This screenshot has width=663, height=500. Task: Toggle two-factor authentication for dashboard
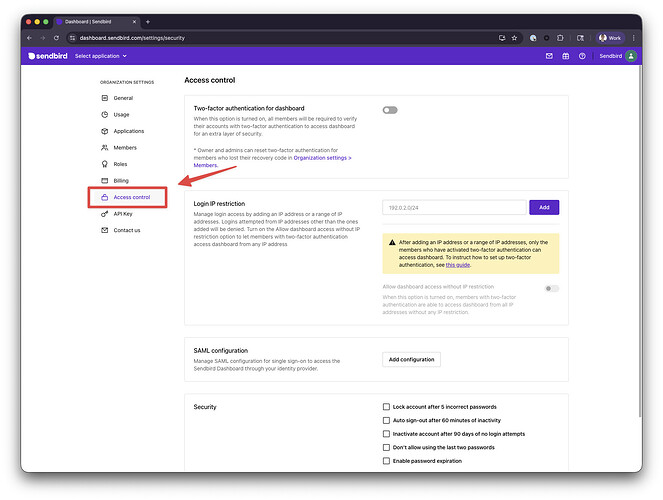tap(390, 110)
